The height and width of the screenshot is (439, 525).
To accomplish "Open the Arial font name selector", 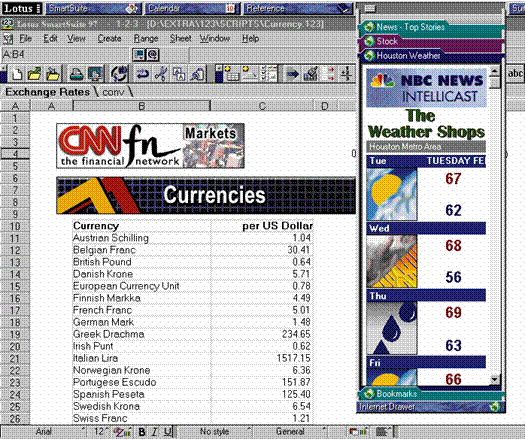I will (x=44, y=432).
